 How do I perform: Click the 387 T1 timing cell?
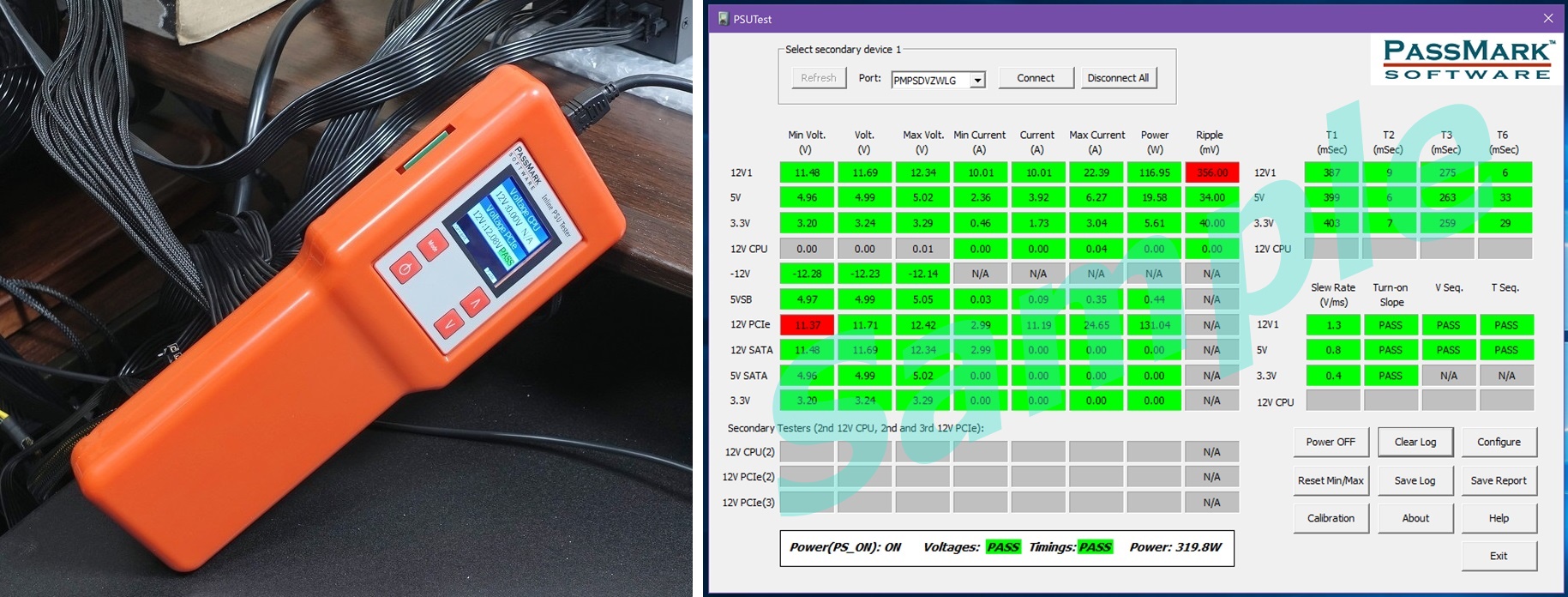tap(1331, 172)
